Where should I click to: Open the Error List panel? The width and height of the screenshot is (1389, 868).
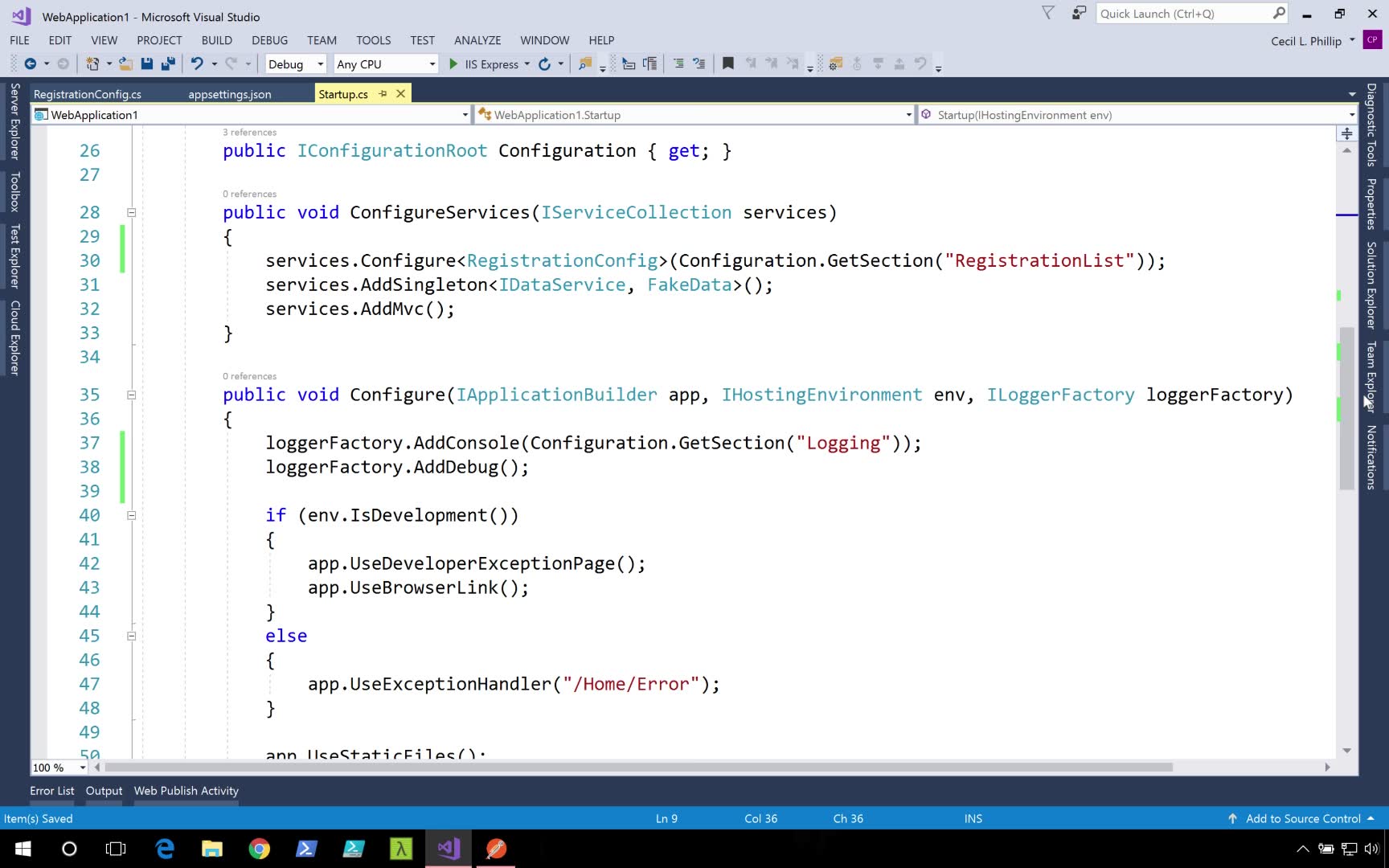[52, 791]
